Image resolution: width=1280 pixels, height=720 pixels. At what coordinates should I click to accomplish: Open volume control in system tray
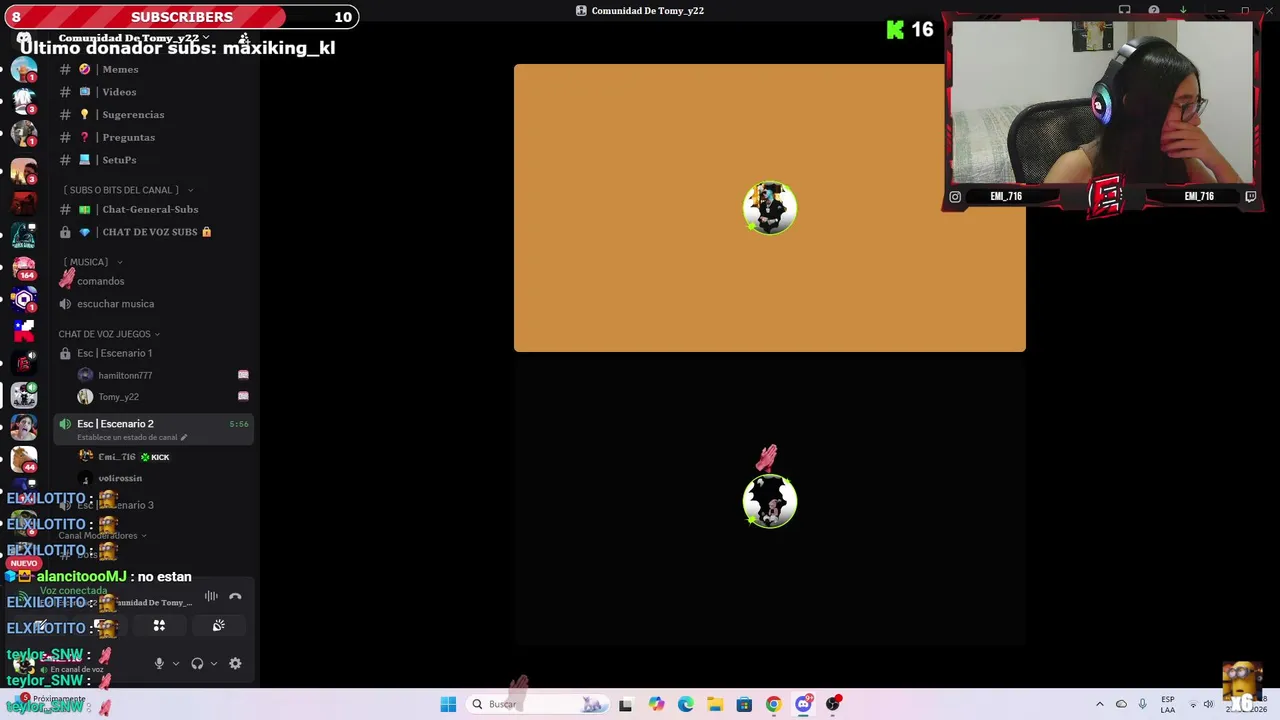pos(1208,704)
